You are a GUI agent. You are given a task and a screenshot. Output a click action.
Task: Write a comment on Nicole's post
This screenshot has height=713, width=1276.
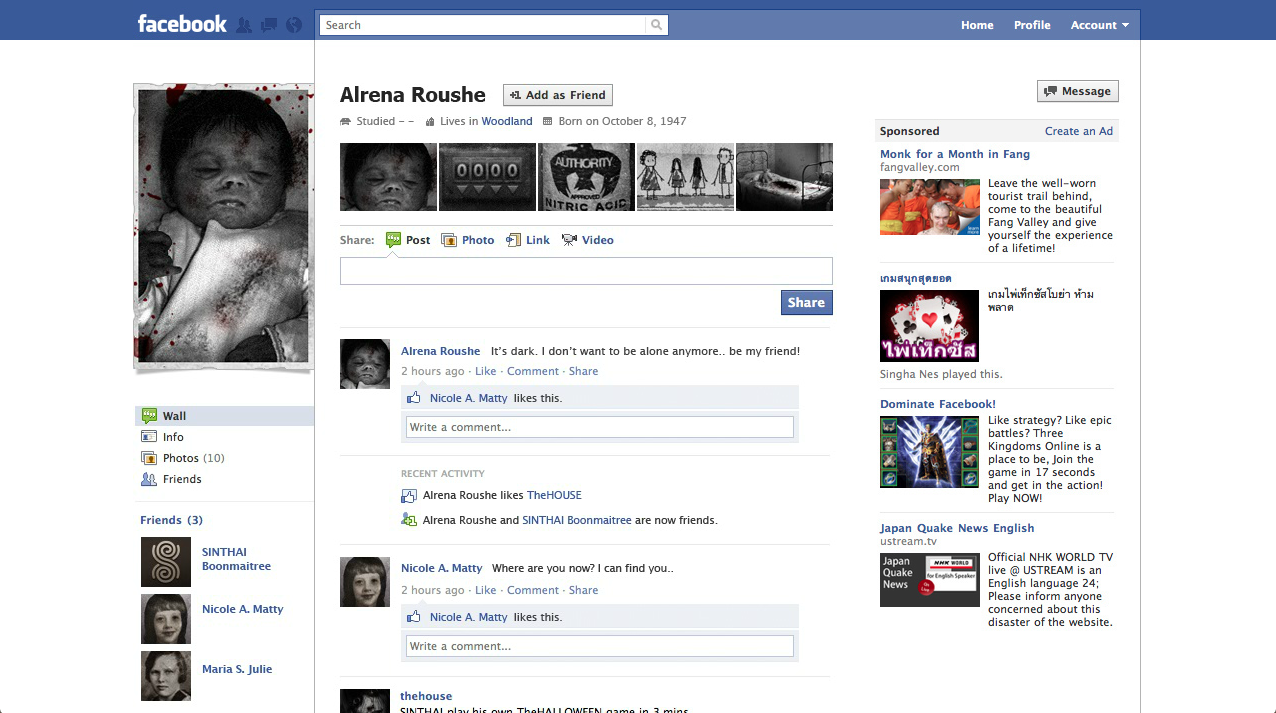[x=599, y=646]
